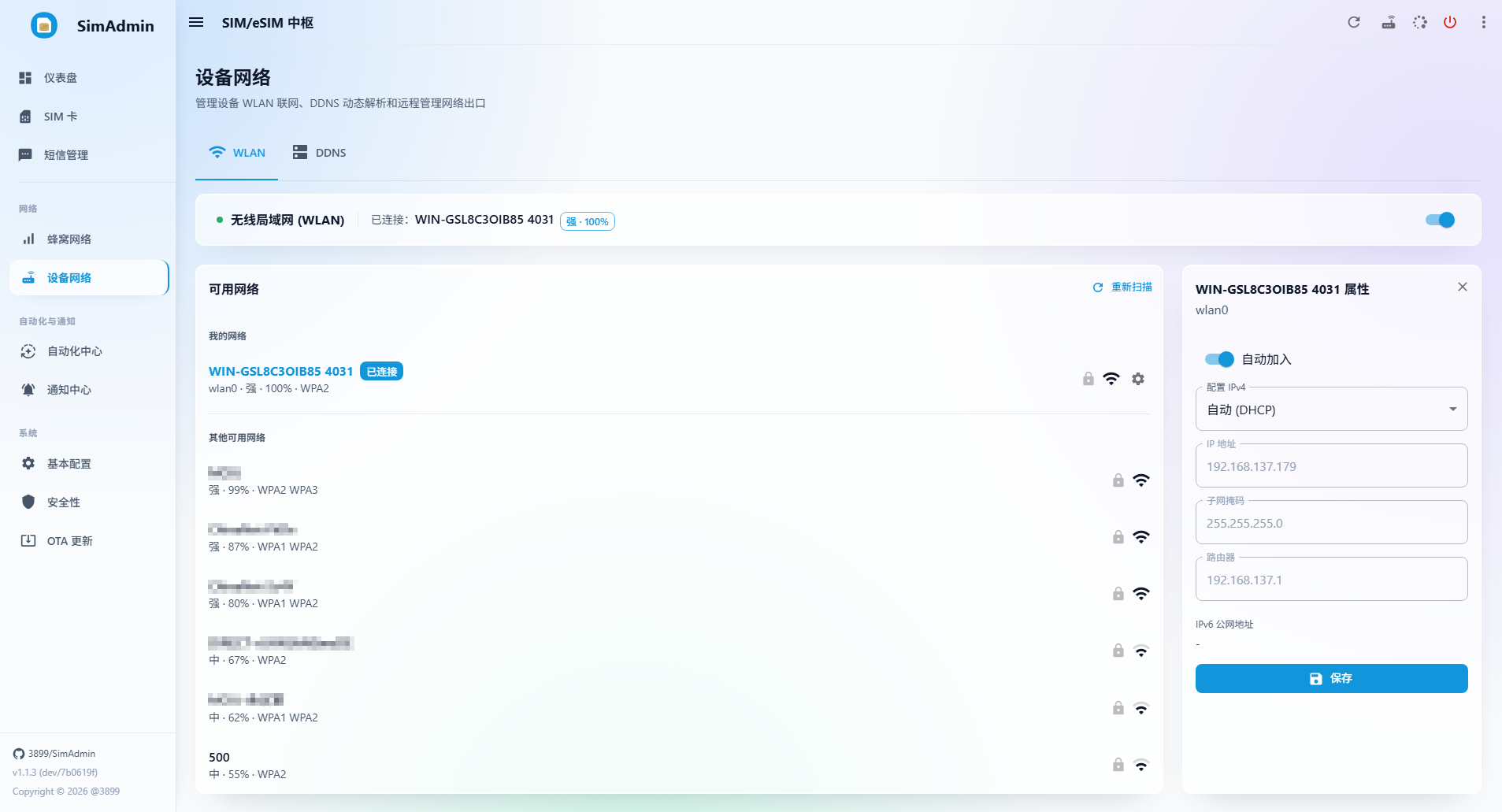Click lock icon of 62% network
The width and height of the screenshot is (1502, 812).
tap(1118, 708)
